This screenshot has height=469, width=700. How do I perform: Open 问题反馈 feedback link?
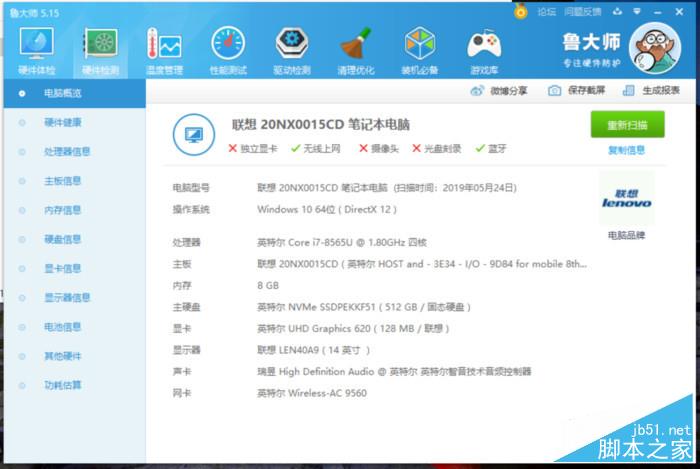tap(583, 12)
